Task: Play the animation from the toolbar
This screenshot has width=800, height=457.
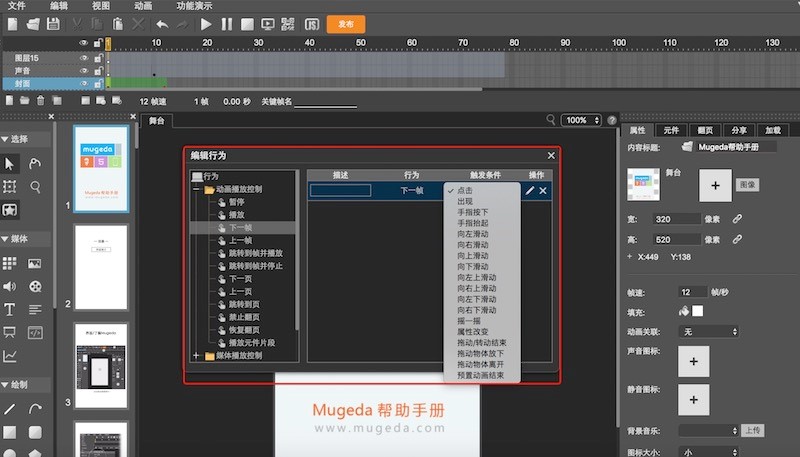Action: coord(206,23)
